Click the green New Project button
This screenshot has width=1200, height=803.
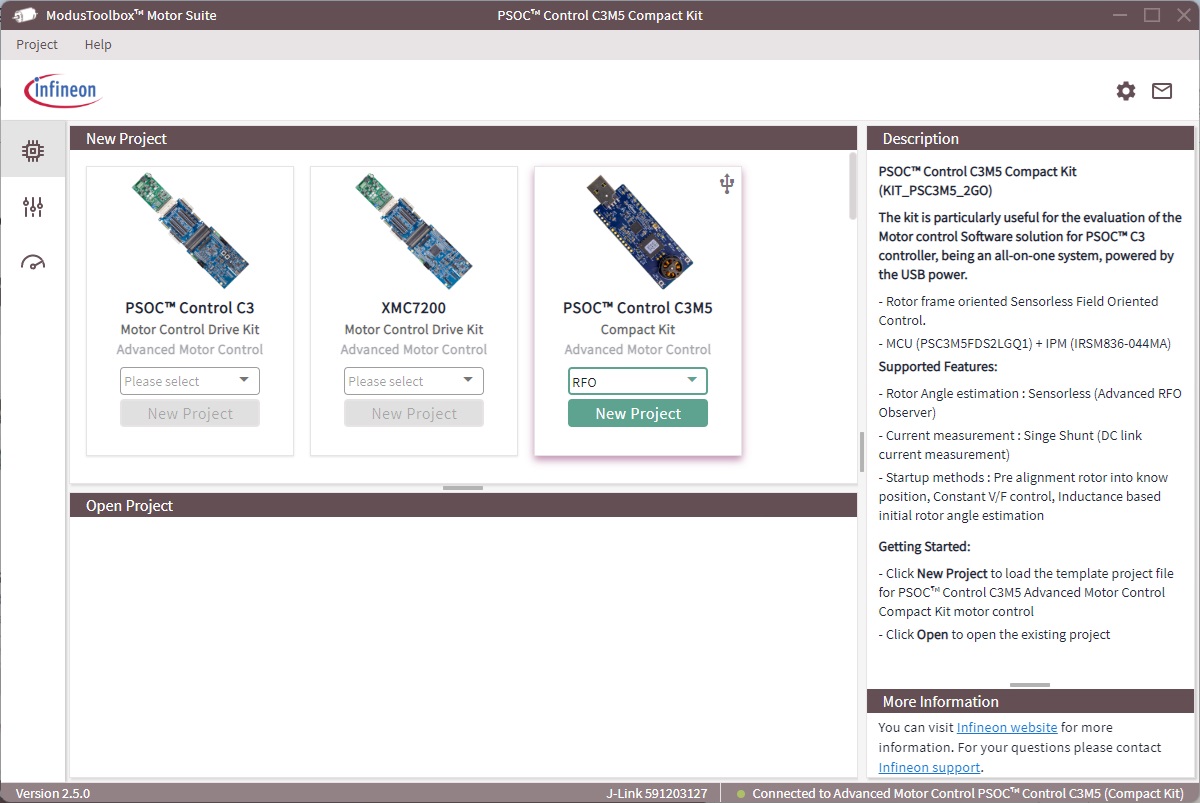point(638,414)
